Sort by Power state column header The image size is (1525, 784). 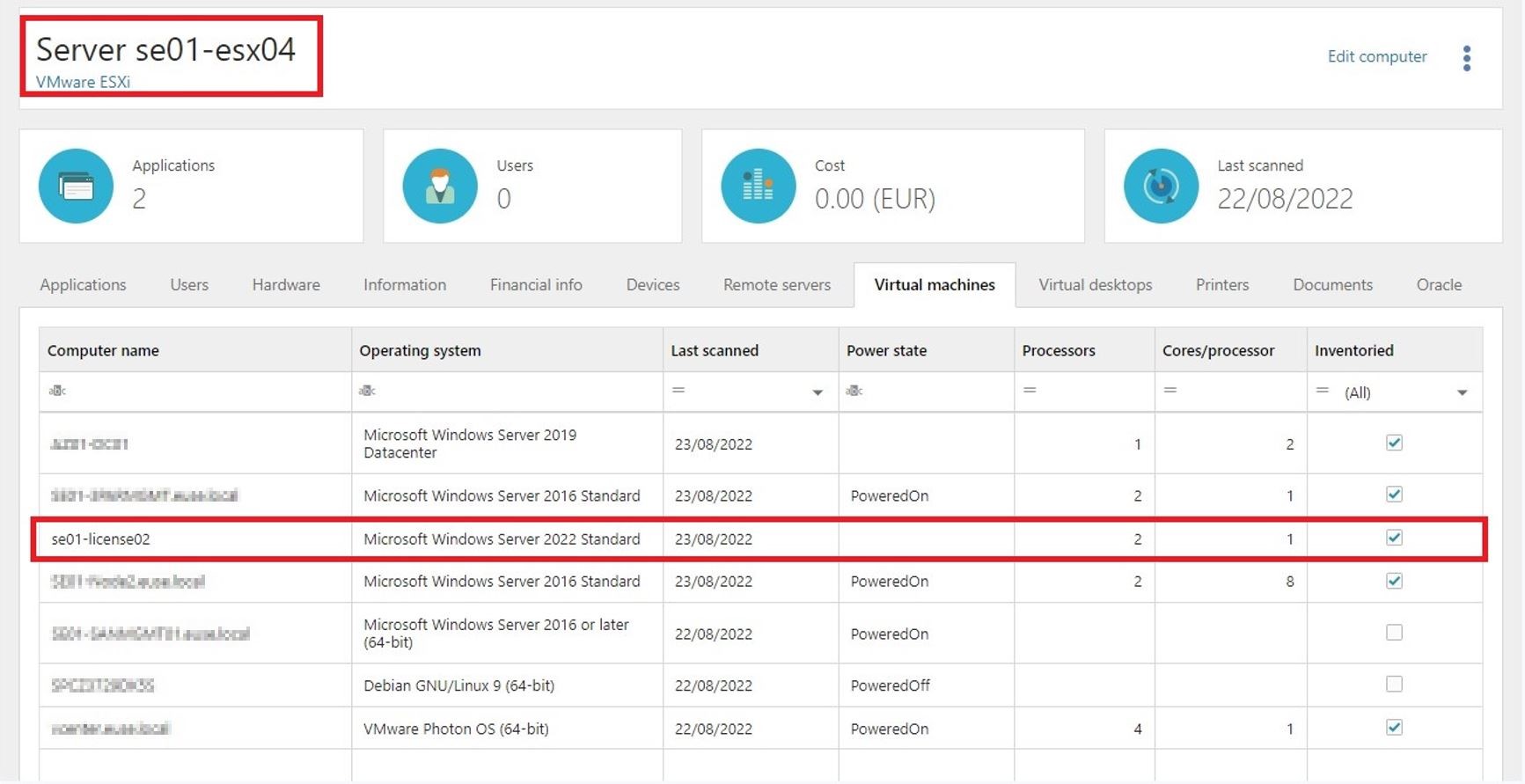(927, 350)
